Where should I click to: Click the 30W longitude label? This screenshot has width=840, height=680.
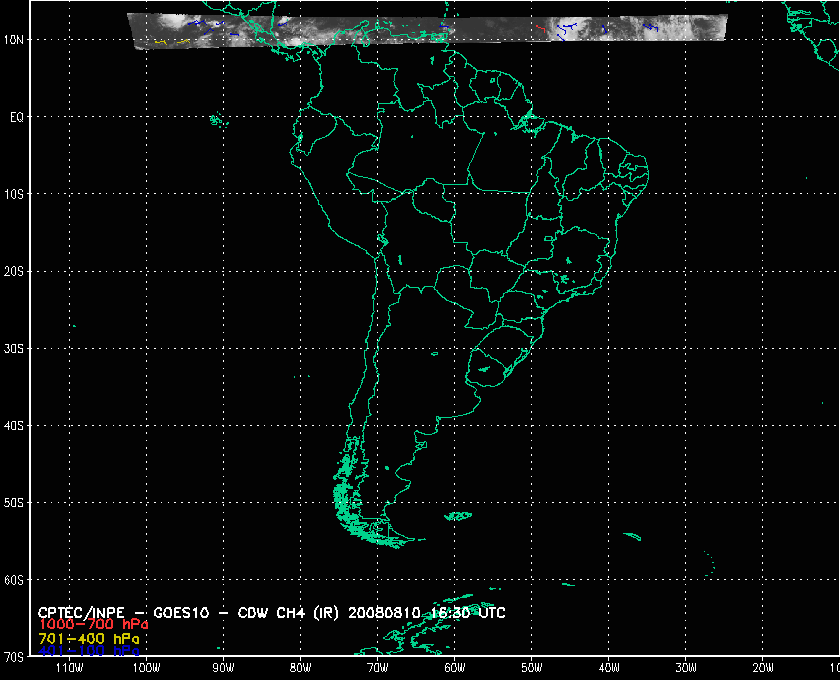tap(685, 668)
